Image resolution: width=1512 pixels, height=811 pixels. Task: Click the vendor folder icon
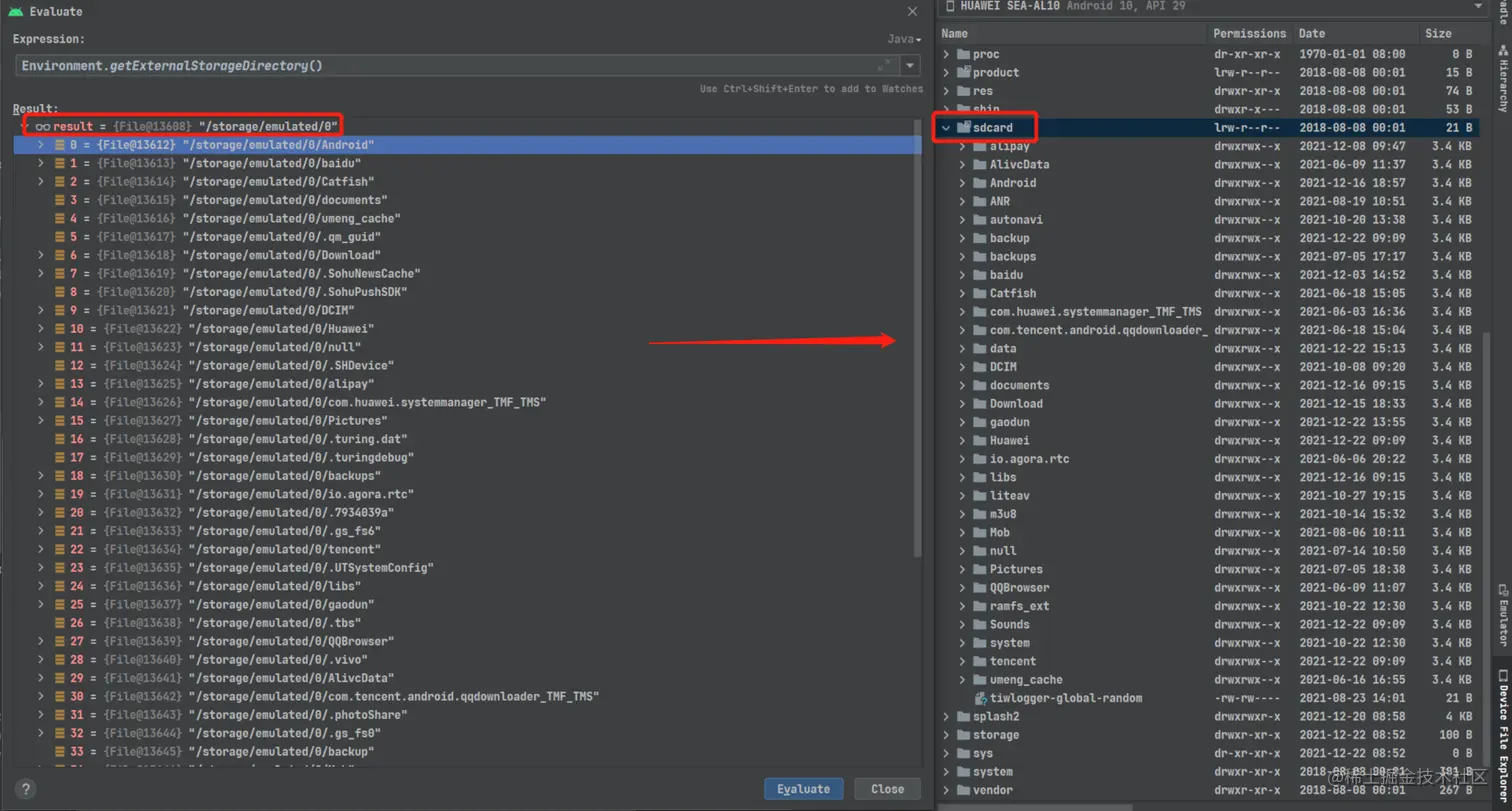coord(964,790)
